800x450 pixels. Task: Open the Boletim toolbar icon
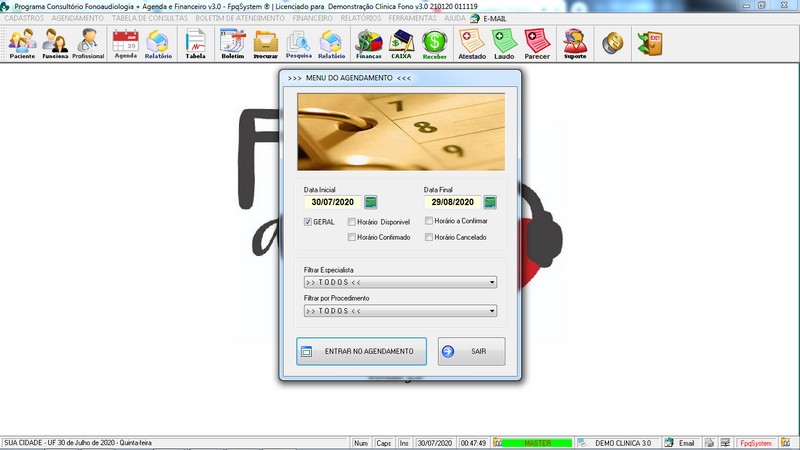(233, 43)
